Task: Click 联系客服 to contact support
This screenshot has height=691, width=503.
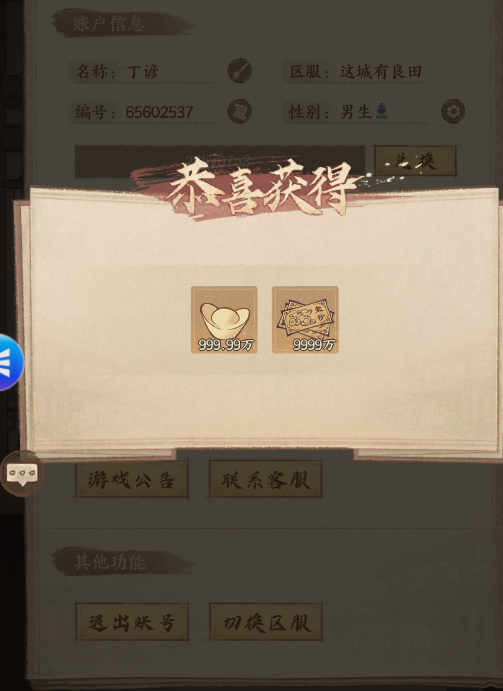Action: coord(266,479)
